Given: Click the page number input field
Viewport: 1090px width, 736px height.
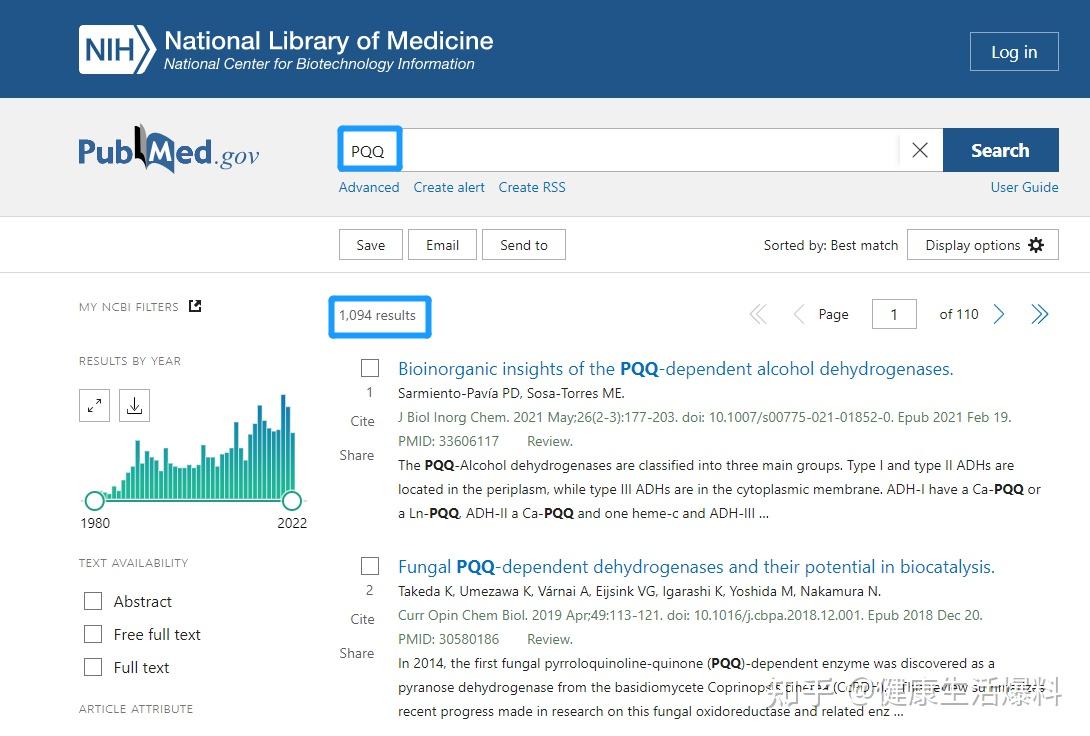Looking at the screenshot, I should (894, 315).
